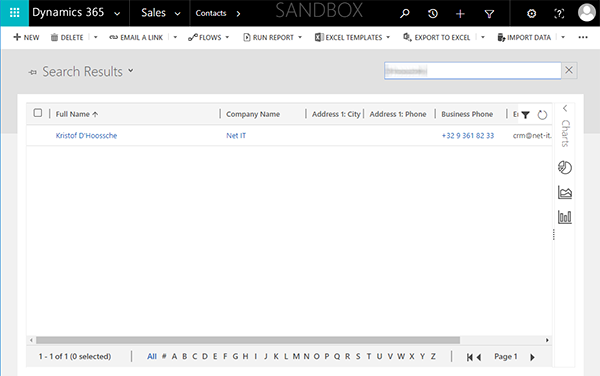The height and width of the screenshot is (376, 600).
Task: Open the settings gear icon
Action: pos(531,14)
